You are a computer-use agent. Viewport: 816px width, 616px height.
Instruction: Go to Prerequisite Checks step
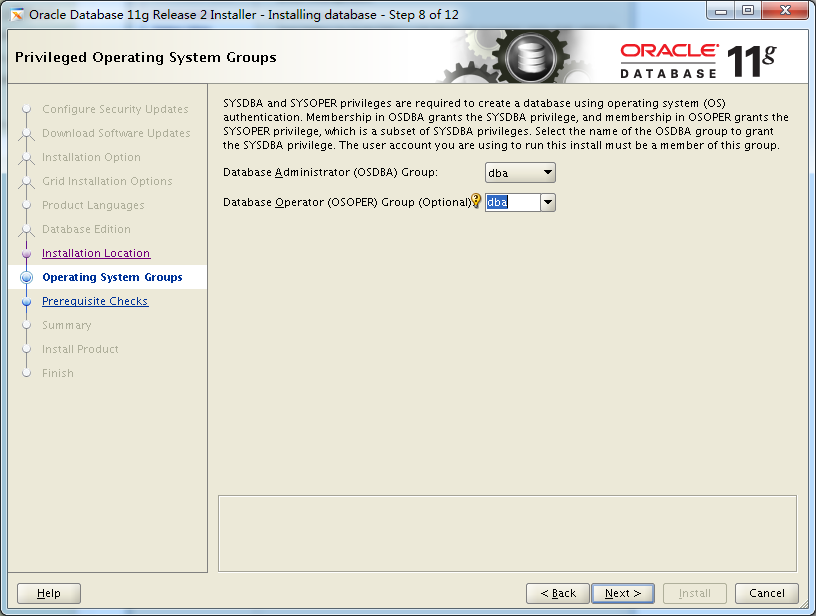coord(95,301)
